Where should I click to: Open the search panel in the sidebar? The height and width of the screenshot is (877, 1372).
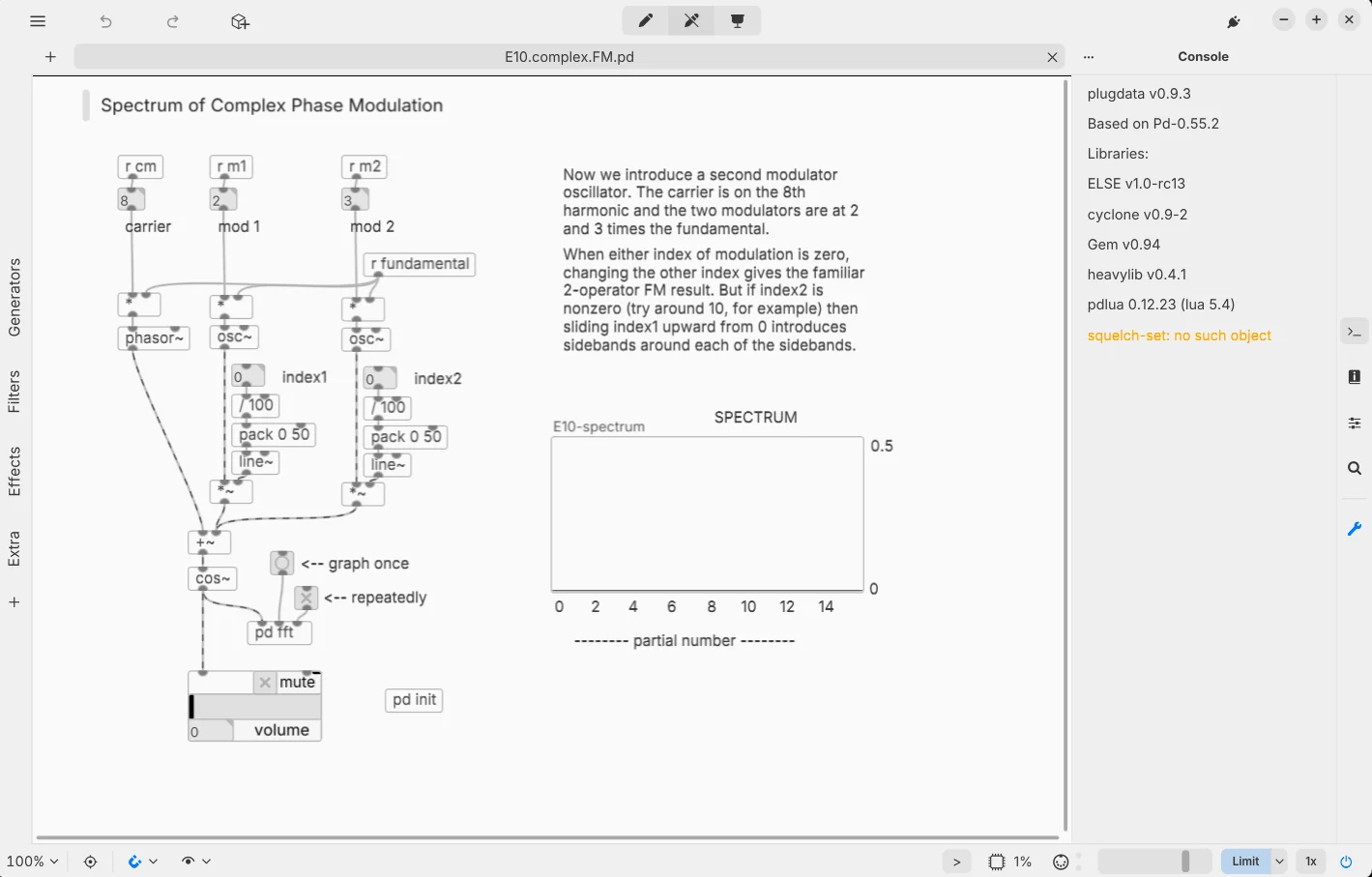[1355, 469]
